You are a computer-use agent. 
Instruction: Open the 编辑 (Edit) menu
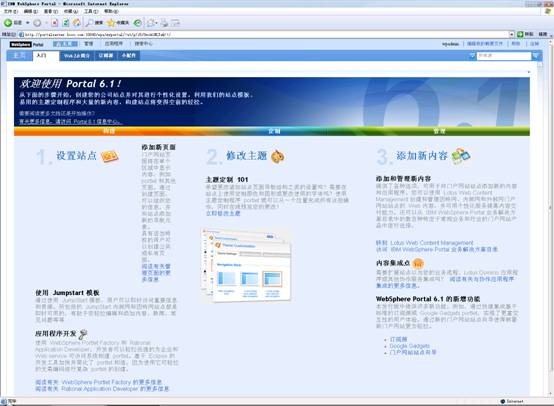[30, 11]
